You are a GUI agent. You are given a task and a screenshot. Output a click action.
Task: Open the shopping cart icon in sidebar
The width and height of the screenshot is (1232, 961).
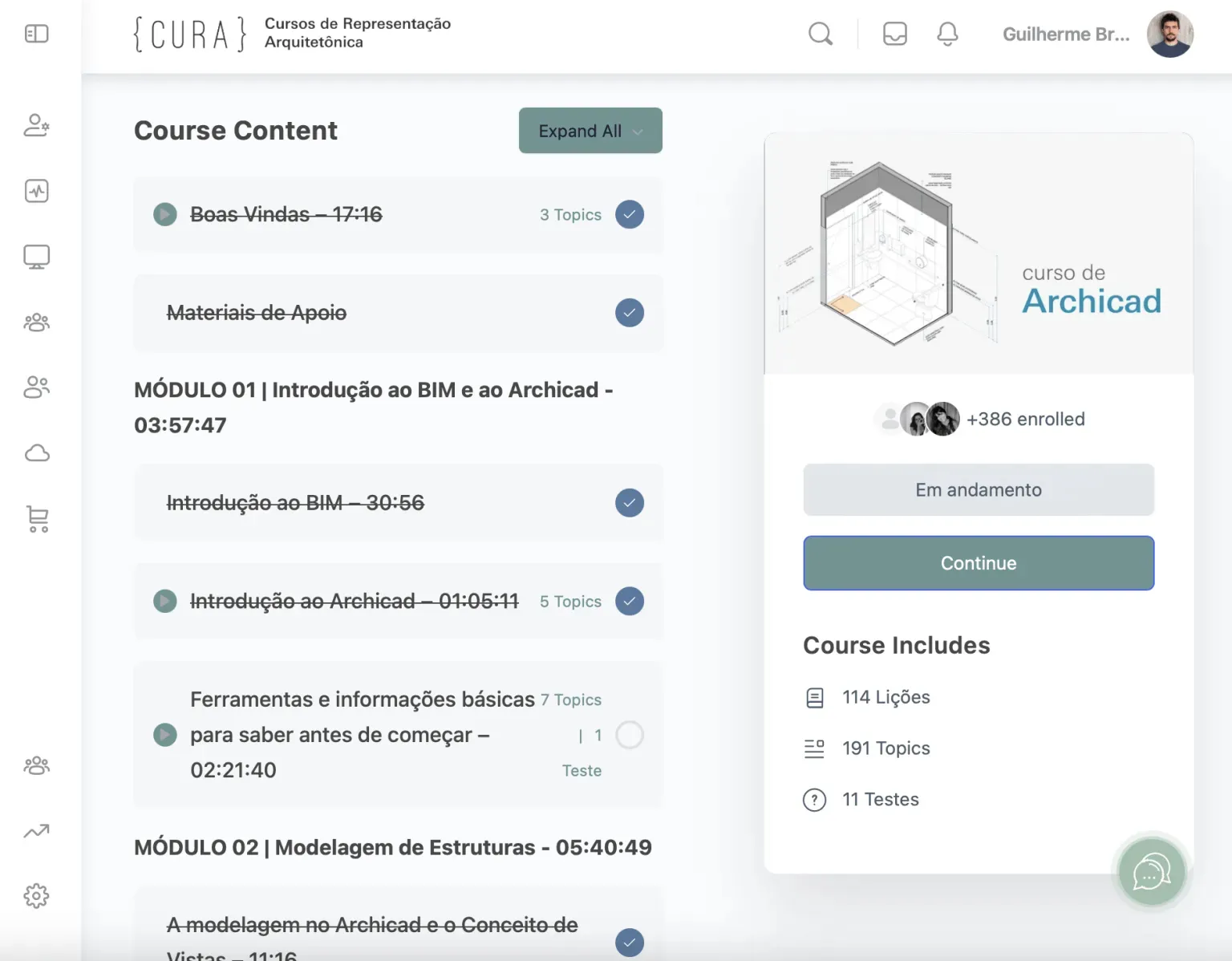pos(38,519)
